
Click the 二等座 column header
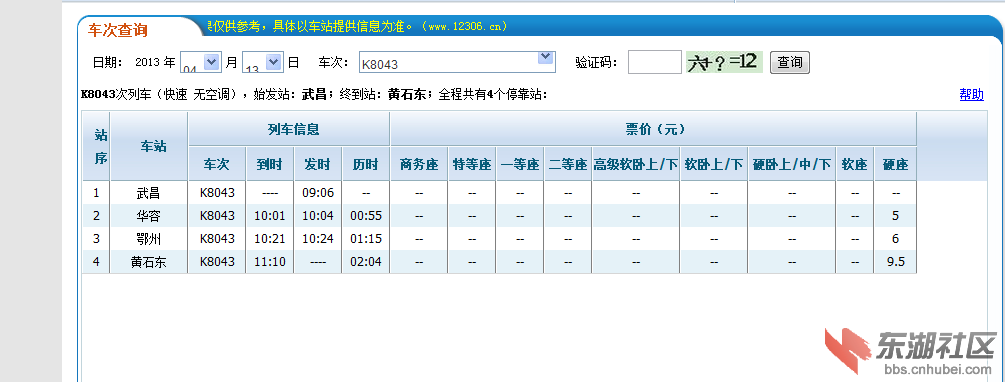[568, 164]
